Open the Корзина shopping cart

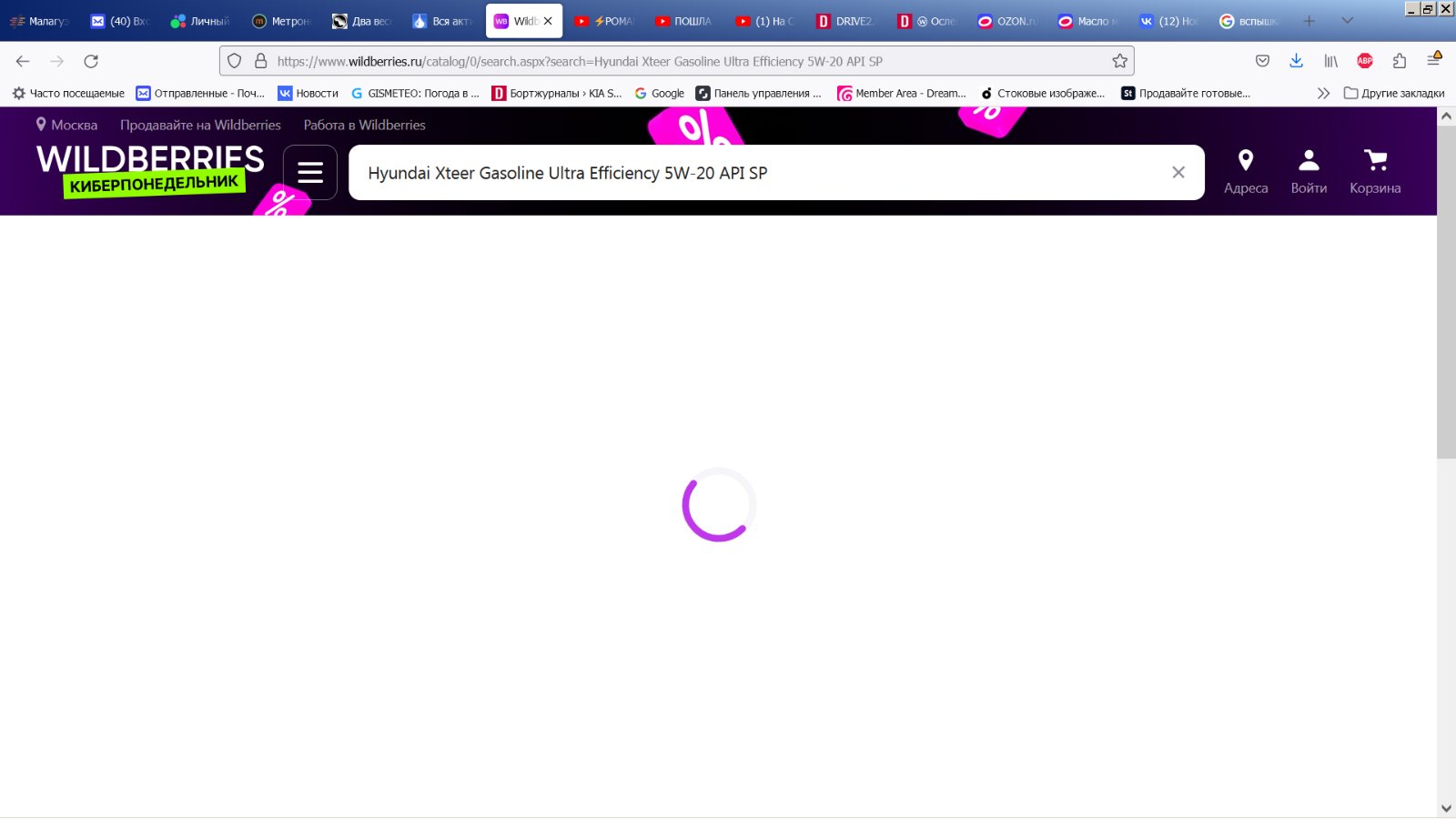pyautogui.click(x=1375, y=172)
